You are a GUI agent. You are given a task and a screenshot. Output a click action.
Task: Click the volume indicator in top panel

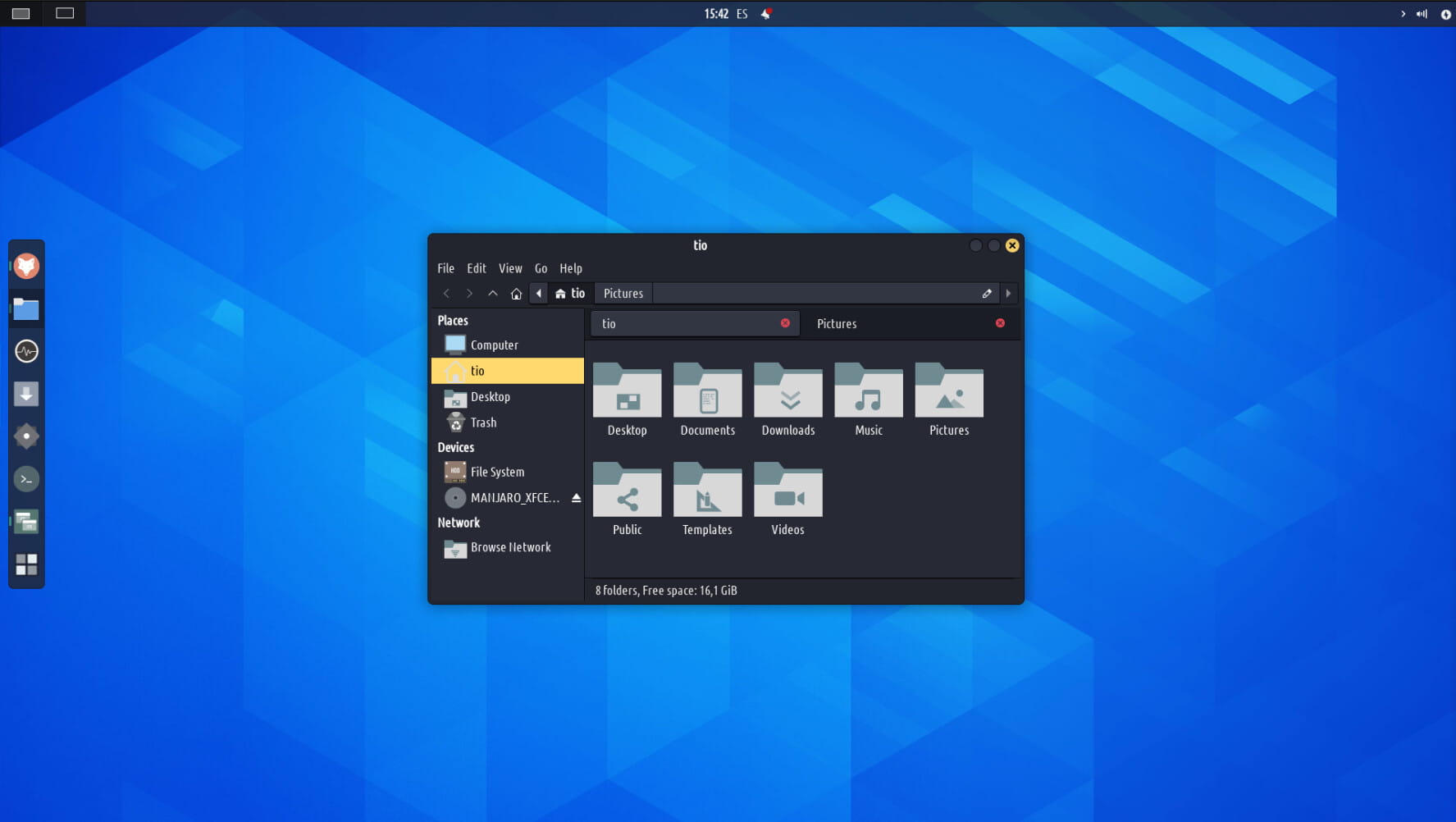pos(1422,14)
